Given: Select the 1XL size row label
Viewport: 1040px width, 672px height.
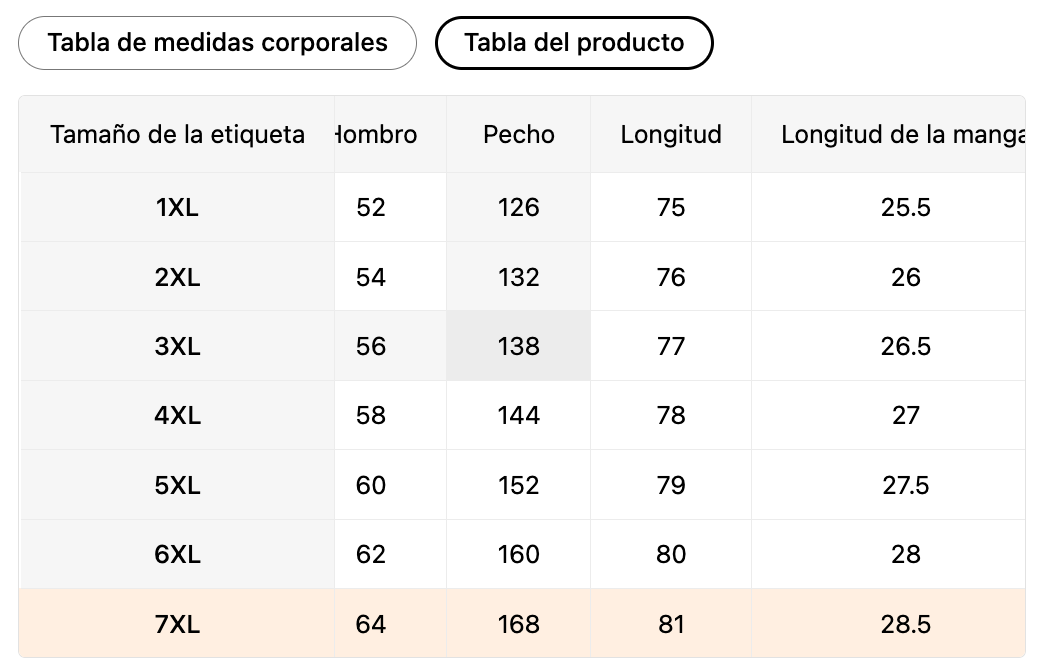Looking at the screenshot, I should click(x=178, y=207).
